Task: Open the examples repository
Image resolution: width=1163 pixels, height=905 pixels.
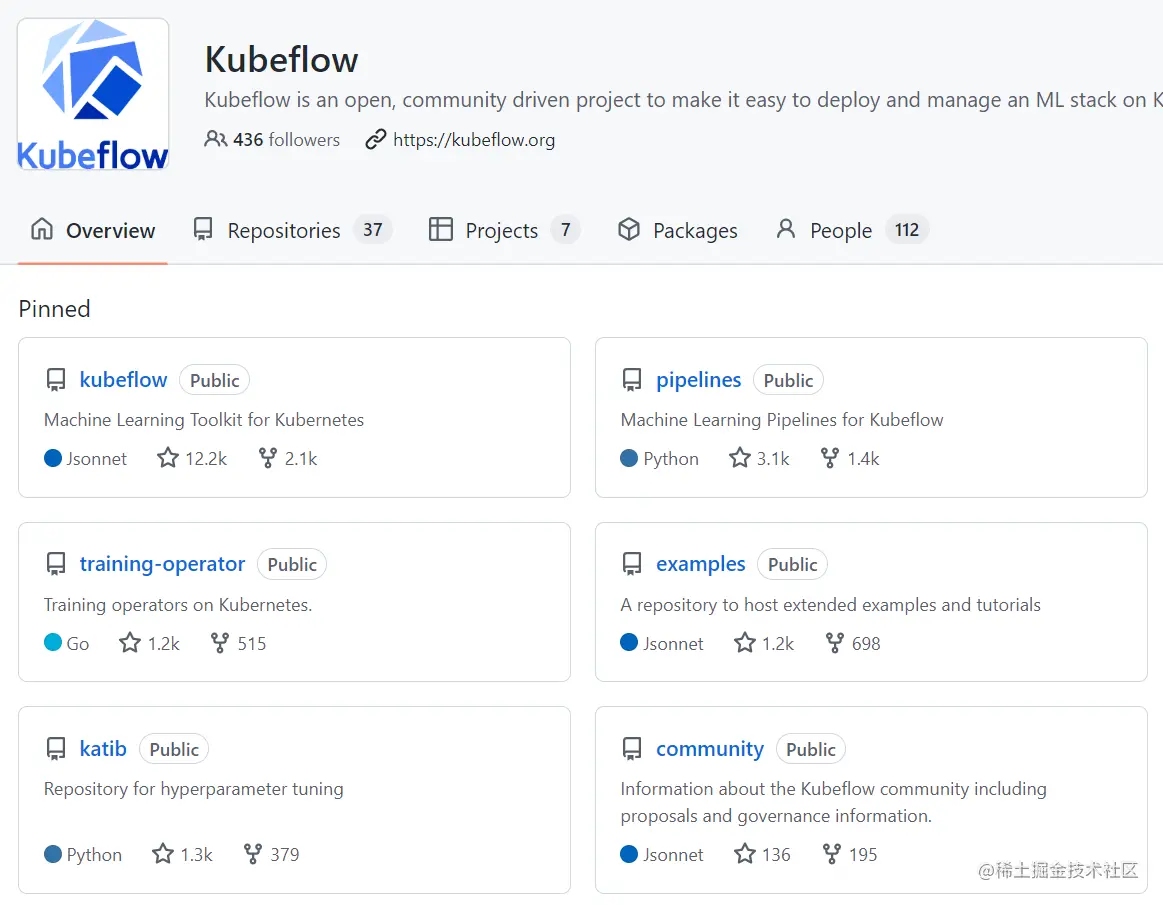Action: (700, 564)
